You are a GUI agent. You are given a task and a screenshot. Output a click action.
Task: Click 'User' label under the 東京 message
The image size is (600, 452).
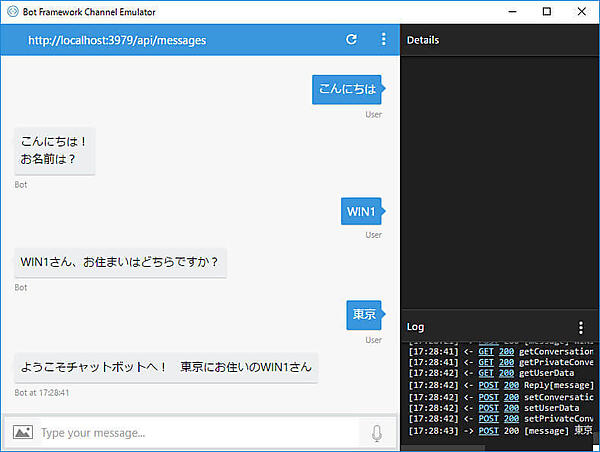coord(373,340)
